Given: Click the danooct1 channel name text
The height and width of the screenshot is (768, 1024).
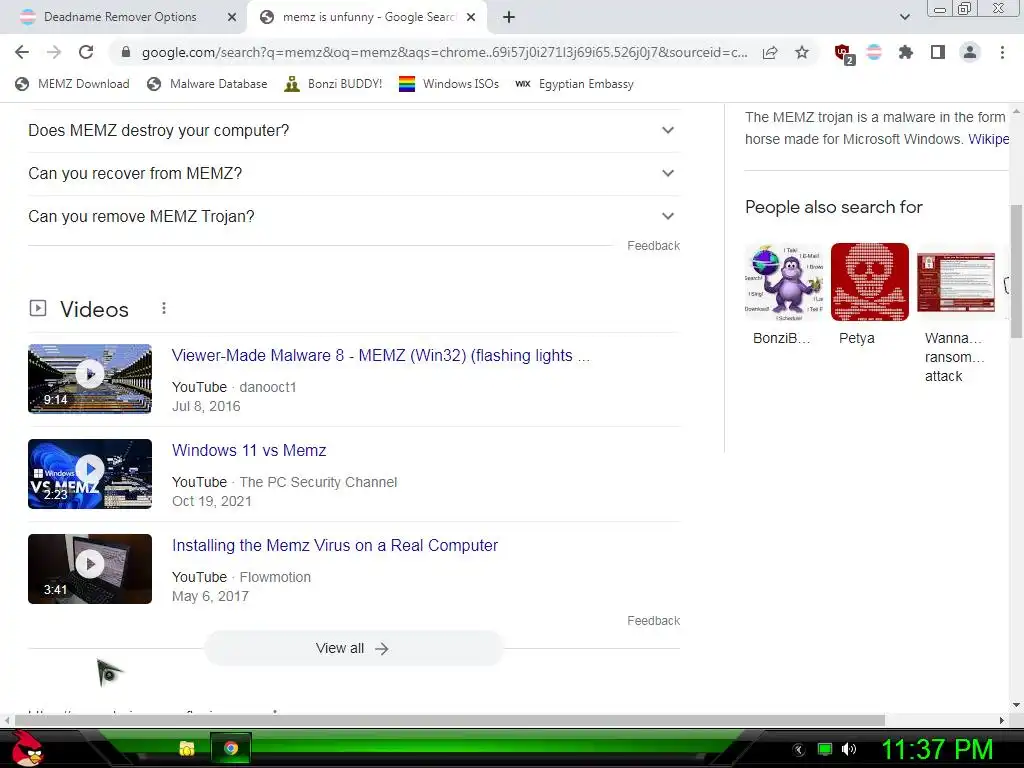Looking at the screenshot, I should tap(268, 387).
